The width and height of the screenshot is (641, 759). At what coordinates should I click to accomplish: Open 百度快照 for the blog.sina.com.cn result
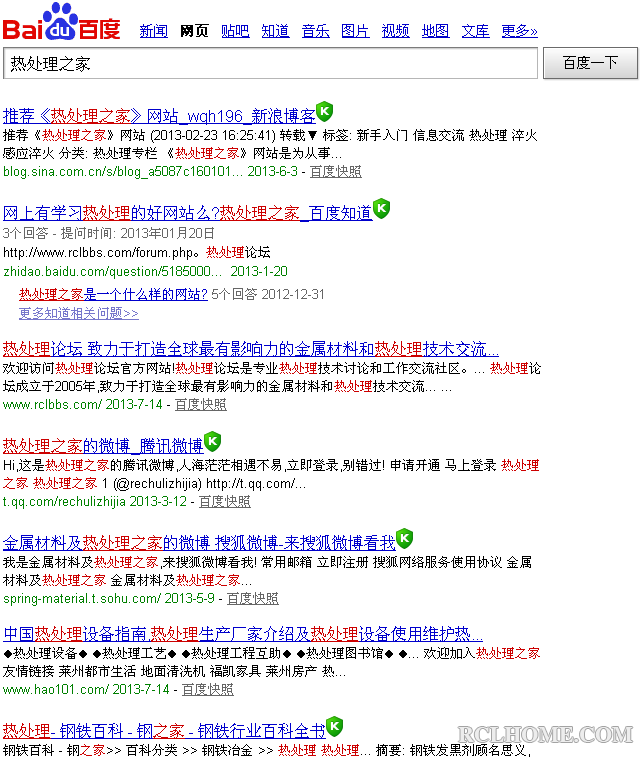coord(336,171)
